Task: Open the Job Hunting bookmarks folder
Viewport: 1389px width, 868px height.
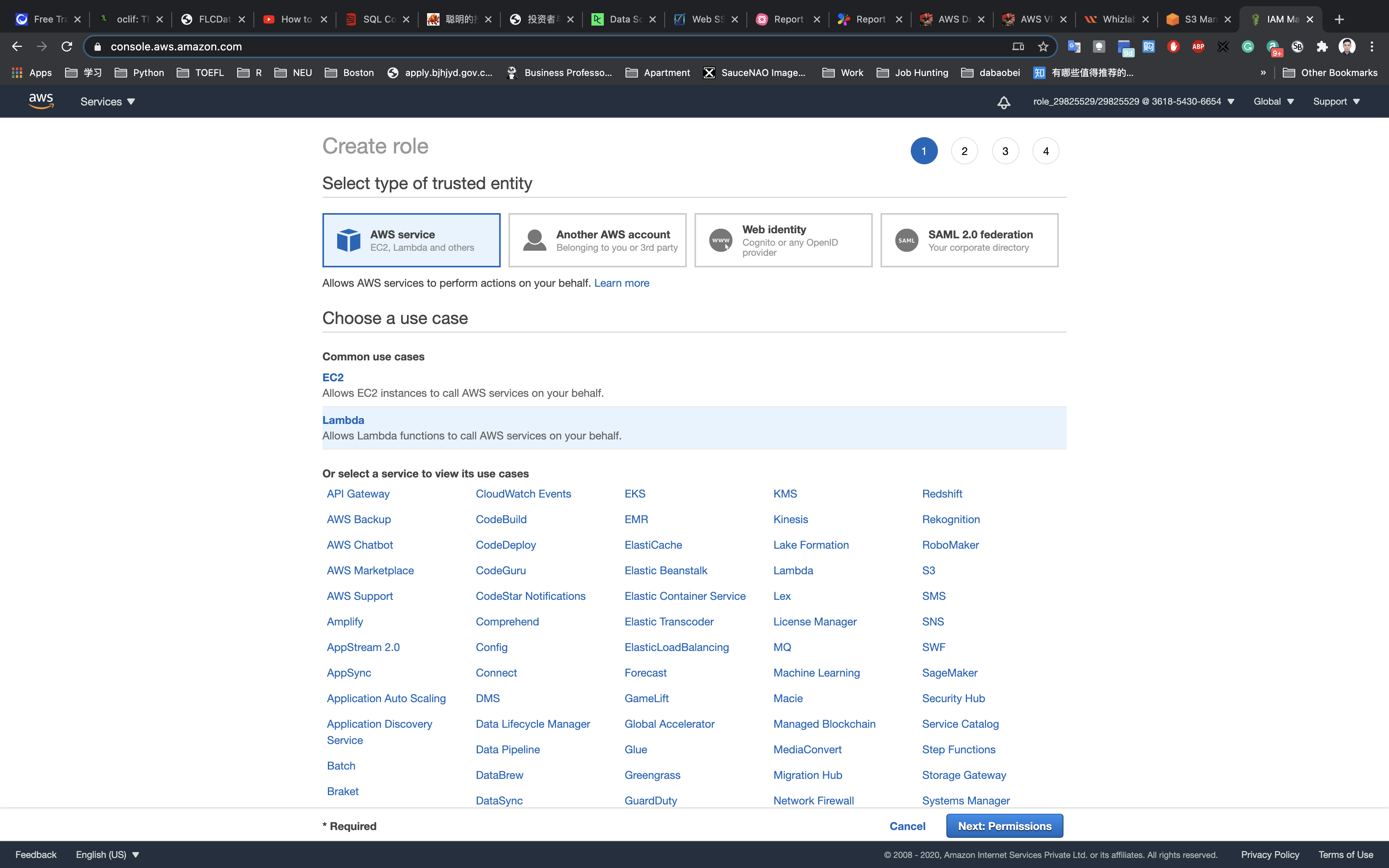Action: point(913,72)
